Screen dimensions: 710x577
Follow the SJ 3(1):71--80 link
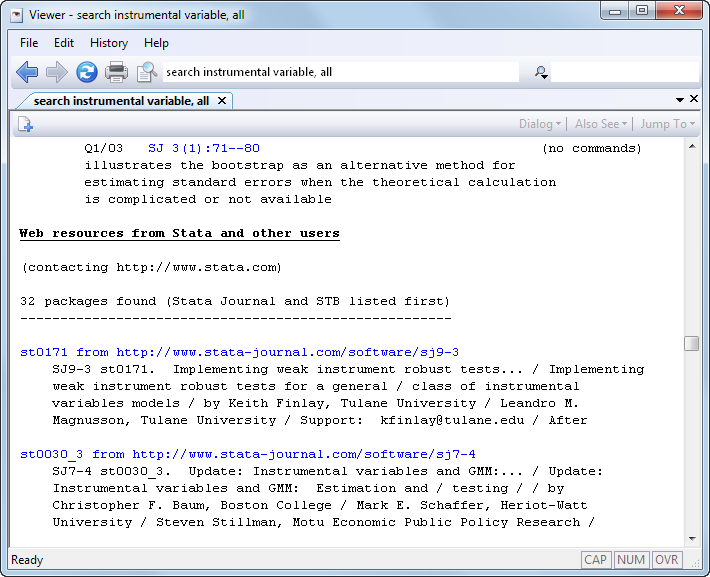[203, 148]
